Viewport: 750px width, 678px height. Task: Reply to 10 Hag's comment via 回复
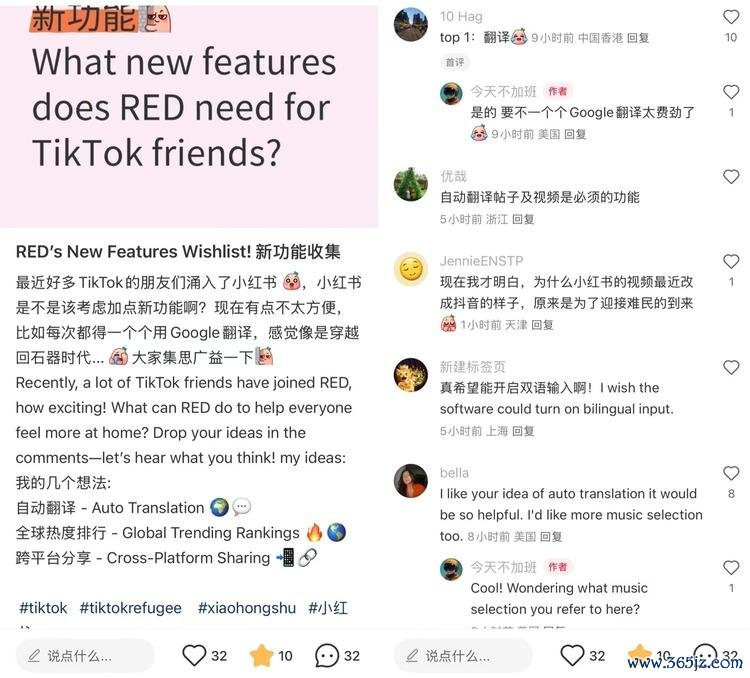point(638,38)
